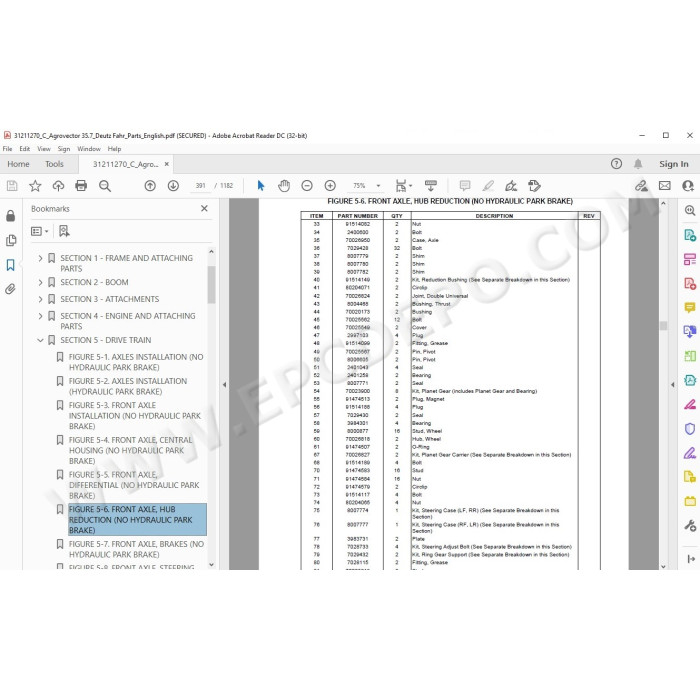Open the Sign document tool
Viewport: 700px width, 700px height.
(511, 186)
